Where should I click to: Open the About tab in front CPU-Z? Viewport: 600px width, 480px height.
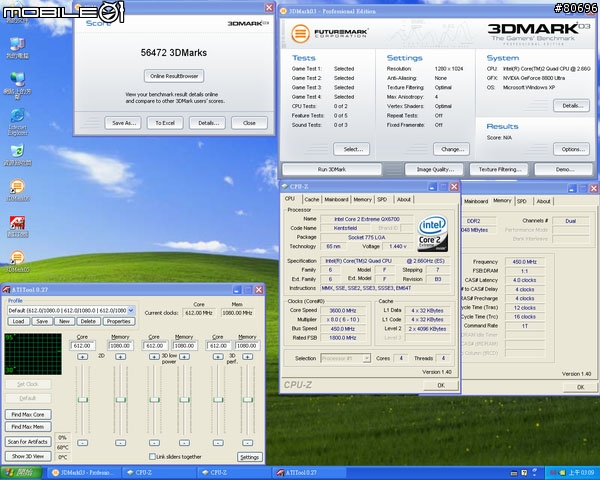tap(404, 199)
